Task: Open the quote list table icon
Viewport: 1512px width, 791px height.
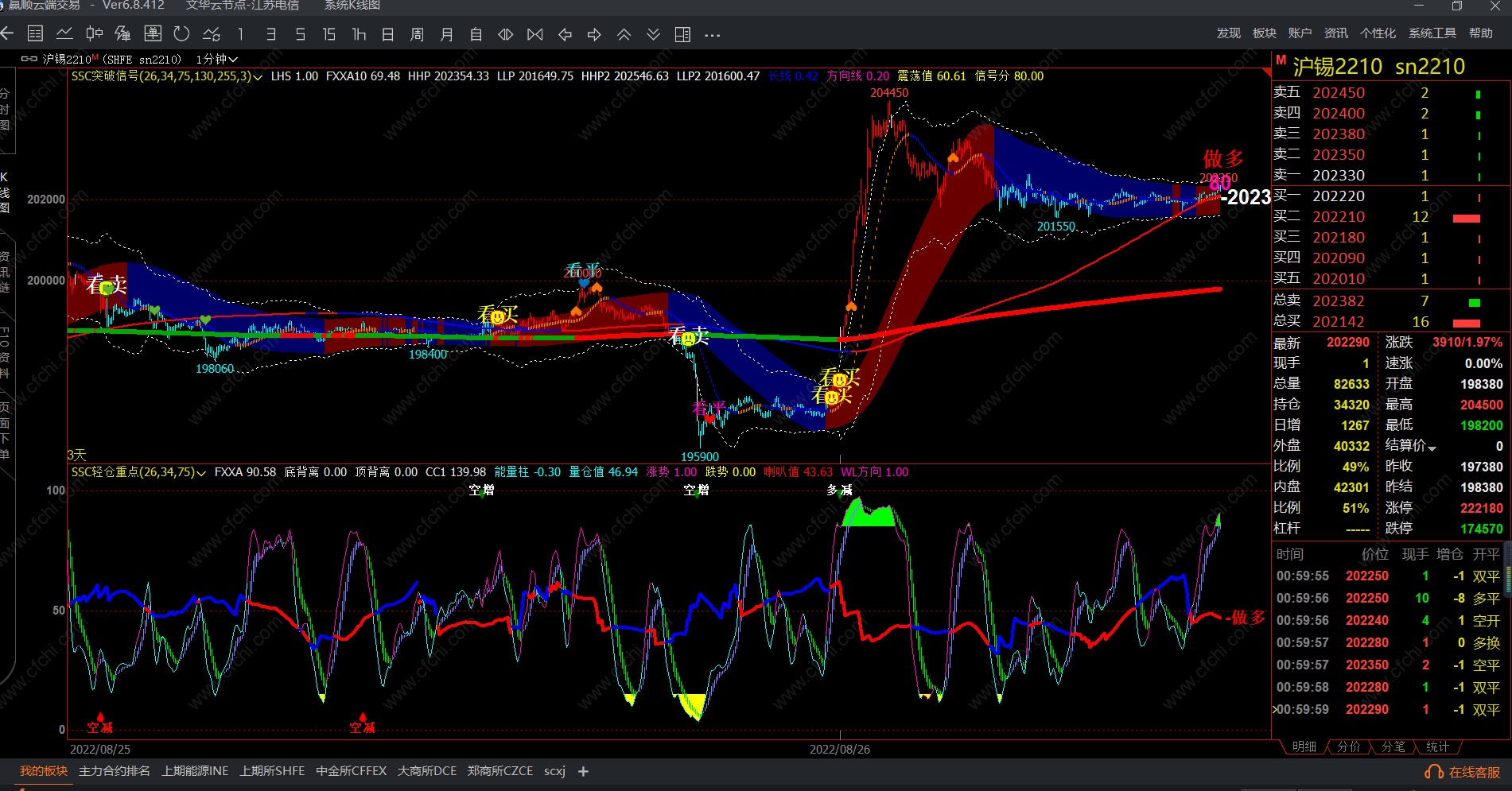Action: [35, 33]
